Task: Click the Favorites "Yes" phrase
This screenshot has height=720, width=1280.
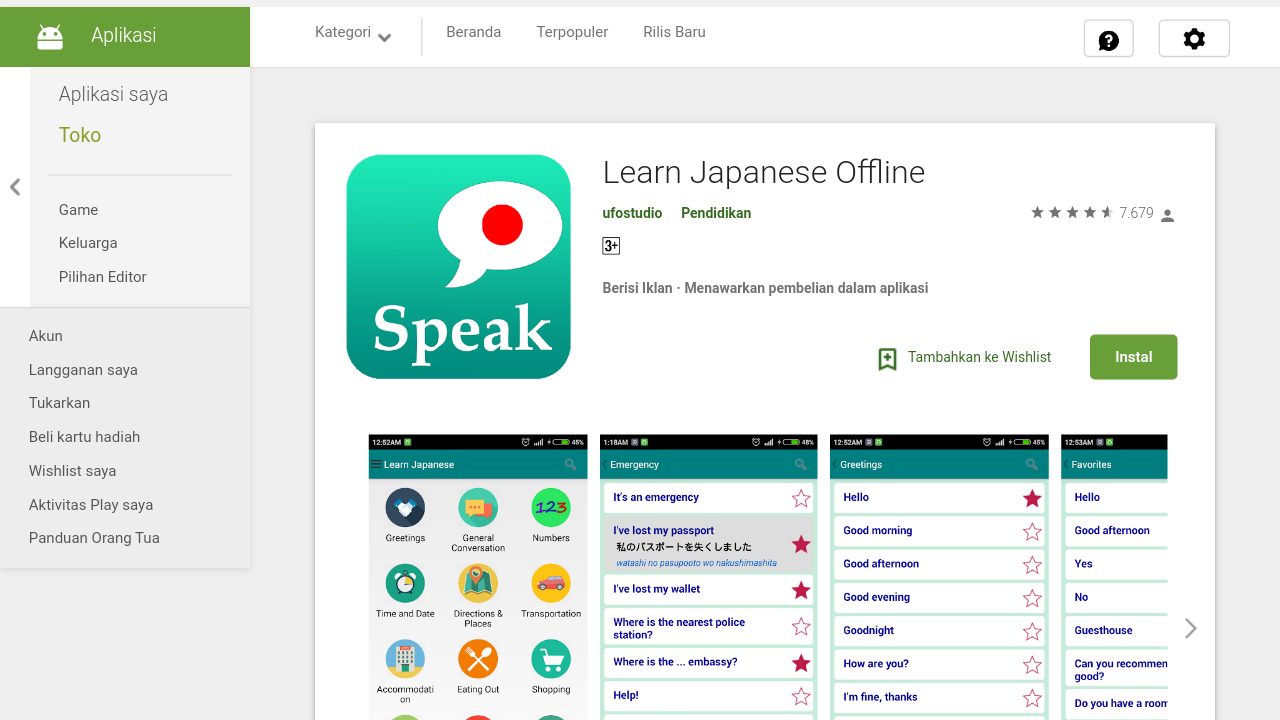Action: [x=1083, y=564]
